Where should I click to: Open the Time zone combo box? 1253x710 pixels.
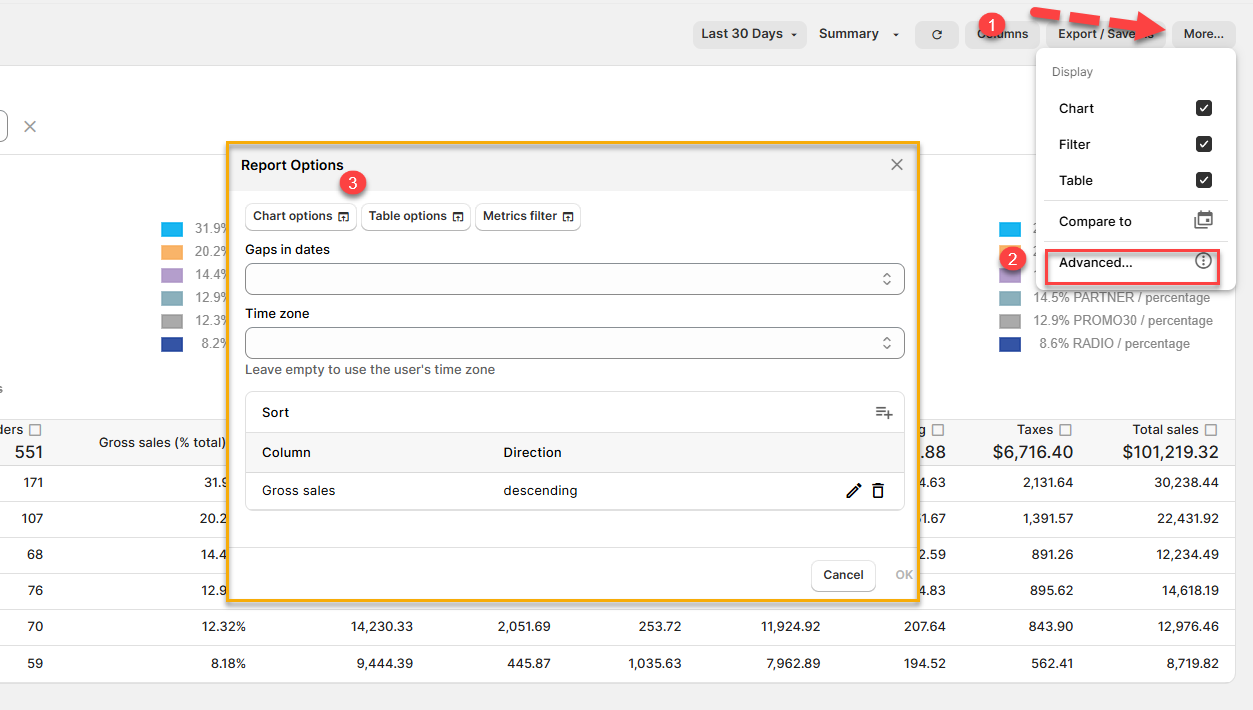574,343
